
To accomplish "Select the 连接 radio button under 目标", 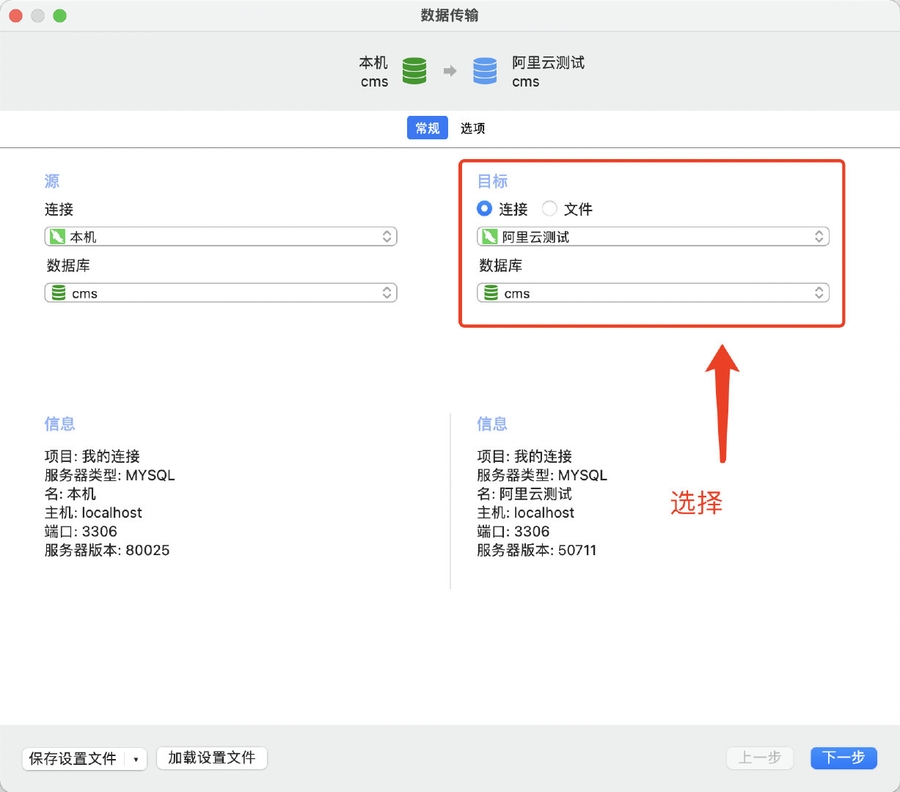I will [x=485, y=209].
